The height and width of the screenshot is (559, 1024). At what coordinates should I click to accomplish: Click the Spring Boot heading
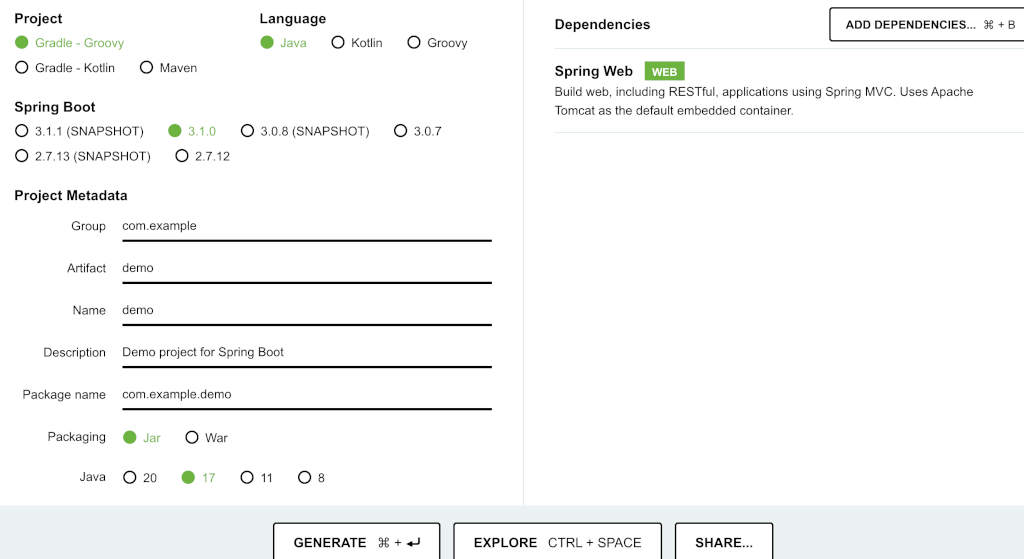pos(55,107)
